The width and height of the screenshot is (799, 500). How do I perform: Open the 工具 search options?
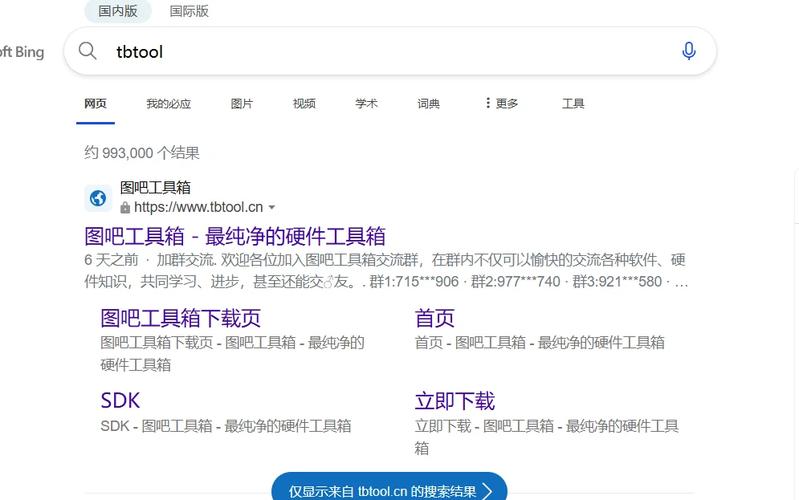pyautogui.click(x=573, y=103)
